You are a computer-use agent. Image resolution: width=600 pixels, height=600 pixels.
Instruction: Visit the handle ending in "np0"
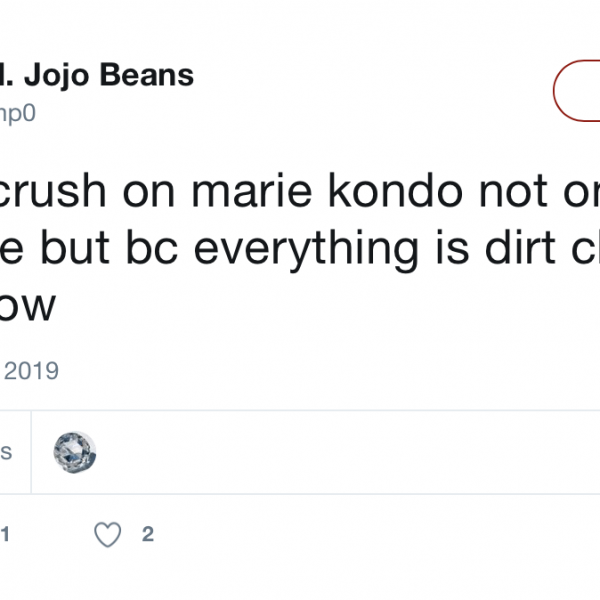tap(18, 113)
